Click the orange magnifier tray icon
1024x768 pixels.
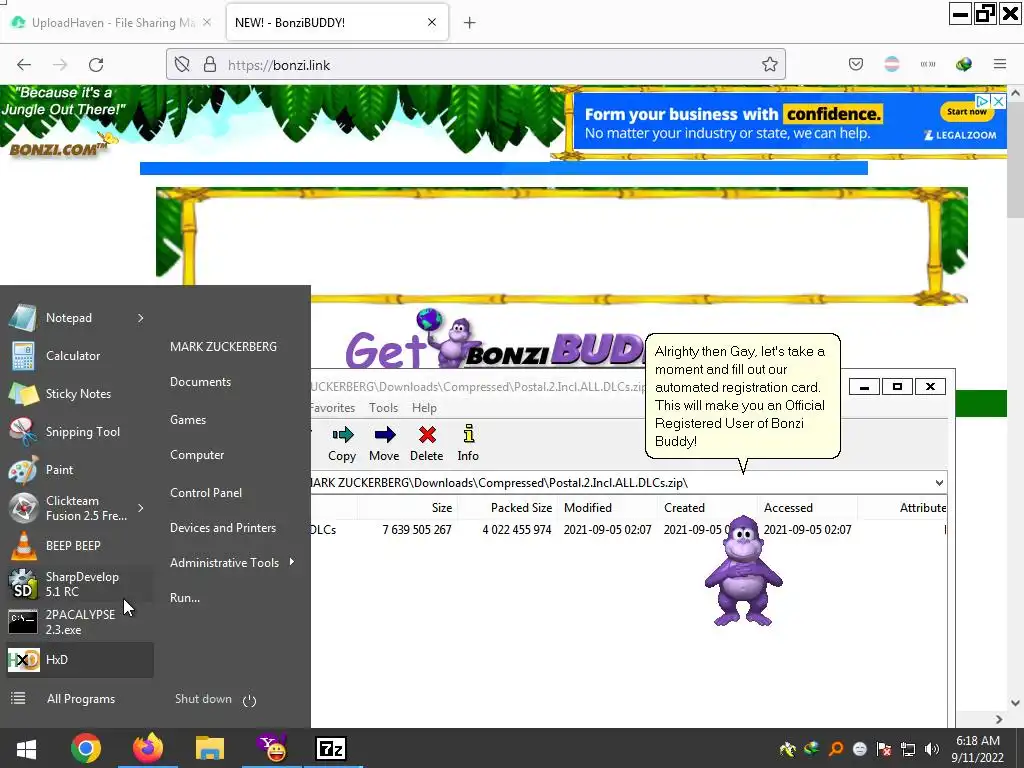point(835,749)
